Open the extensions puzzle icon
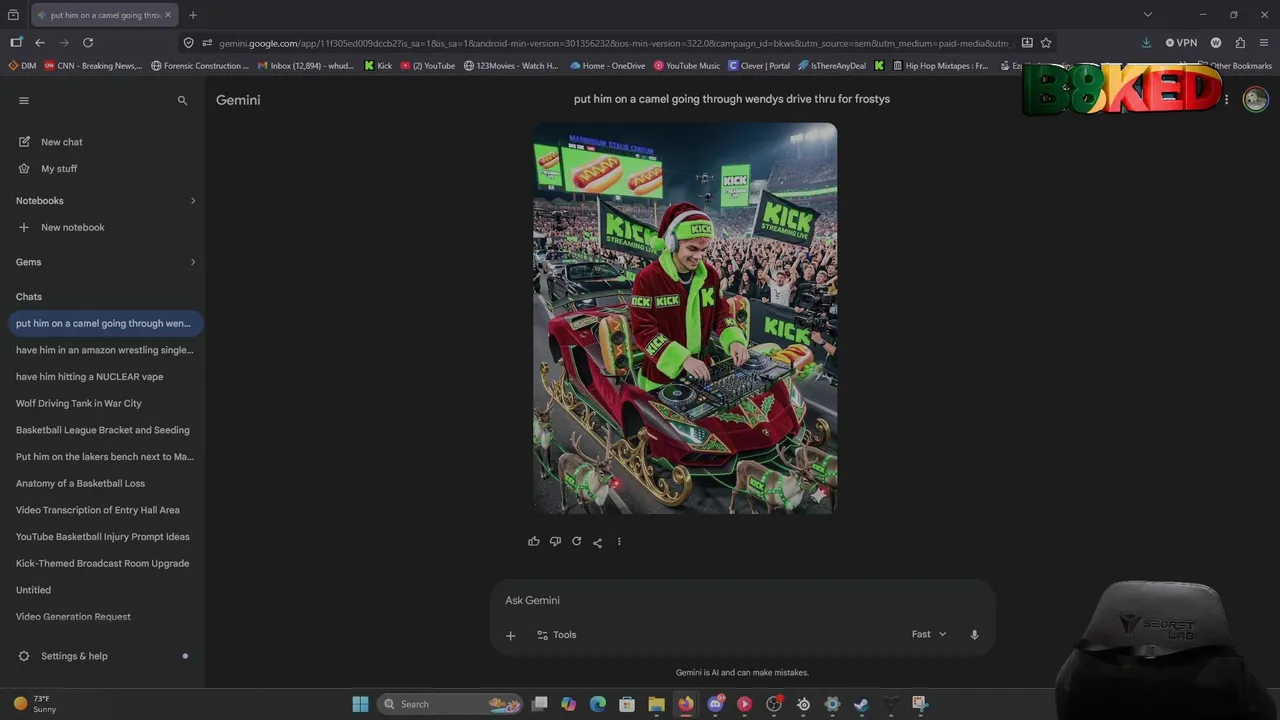1280x720 pixels. point(1240,43)
